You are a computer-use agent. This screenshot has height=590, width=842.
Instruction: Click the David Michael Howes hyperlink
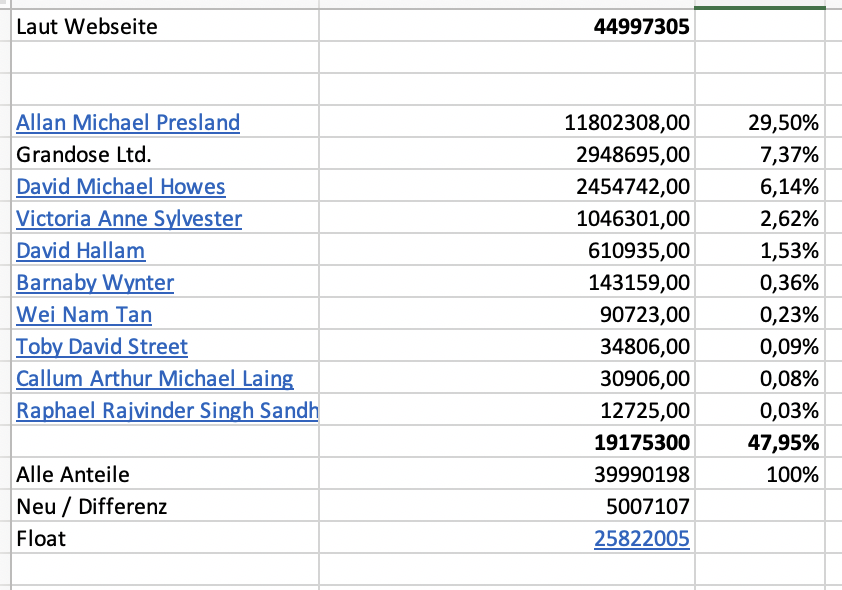pos(121,187)
